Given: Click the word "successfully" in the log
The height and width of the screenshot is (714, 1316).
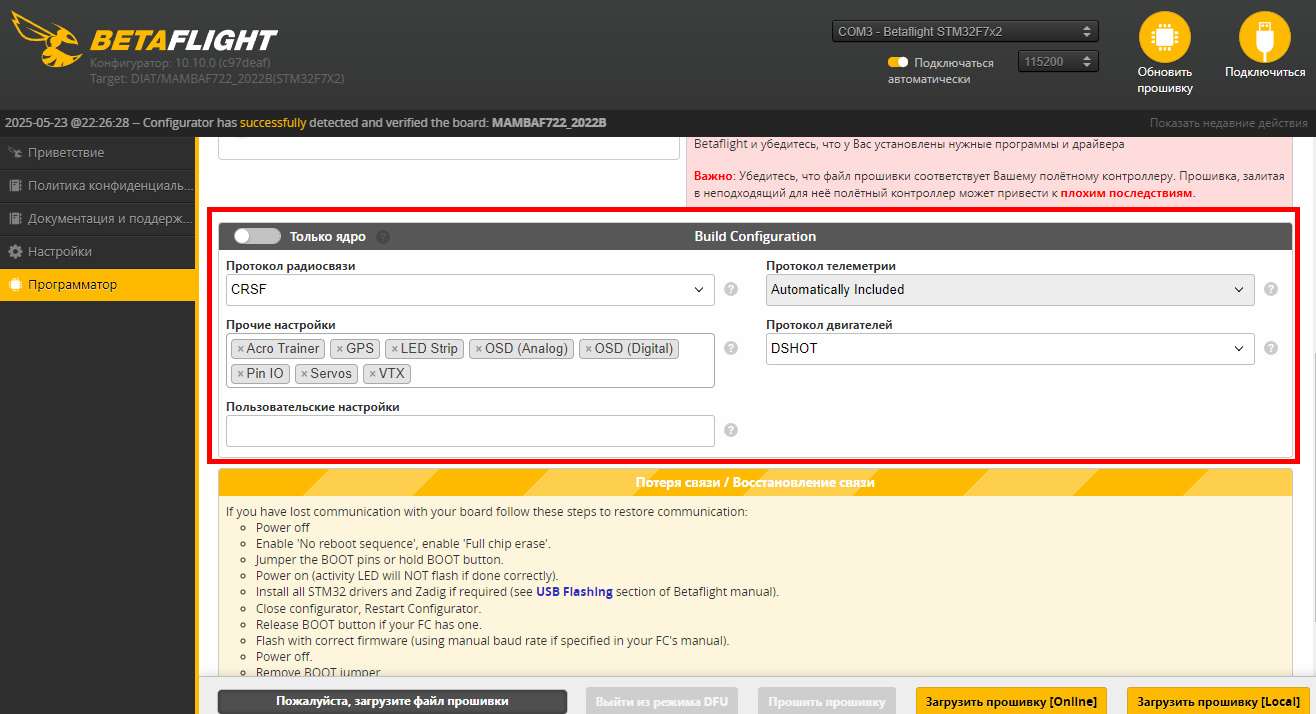Looking at the screenshot, I should (273, 123).
